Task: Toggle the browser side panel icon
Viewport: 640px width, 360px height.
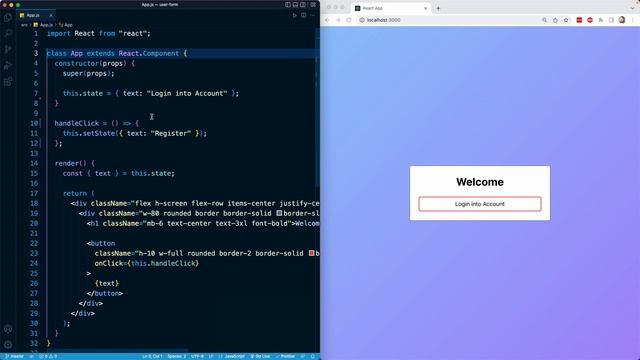Action: pos(611,20)
